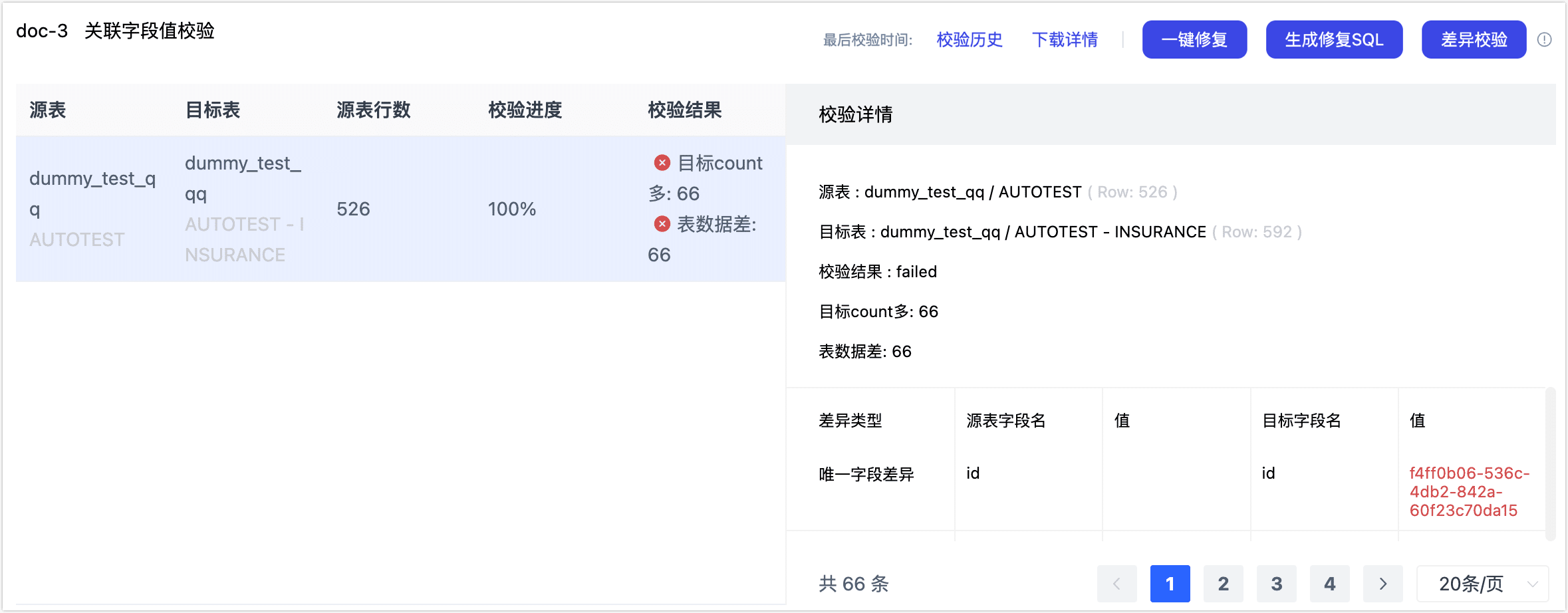Go to page 2 of the results
This screenshot has height=613, width=1568.
[x=1223, y=584]
